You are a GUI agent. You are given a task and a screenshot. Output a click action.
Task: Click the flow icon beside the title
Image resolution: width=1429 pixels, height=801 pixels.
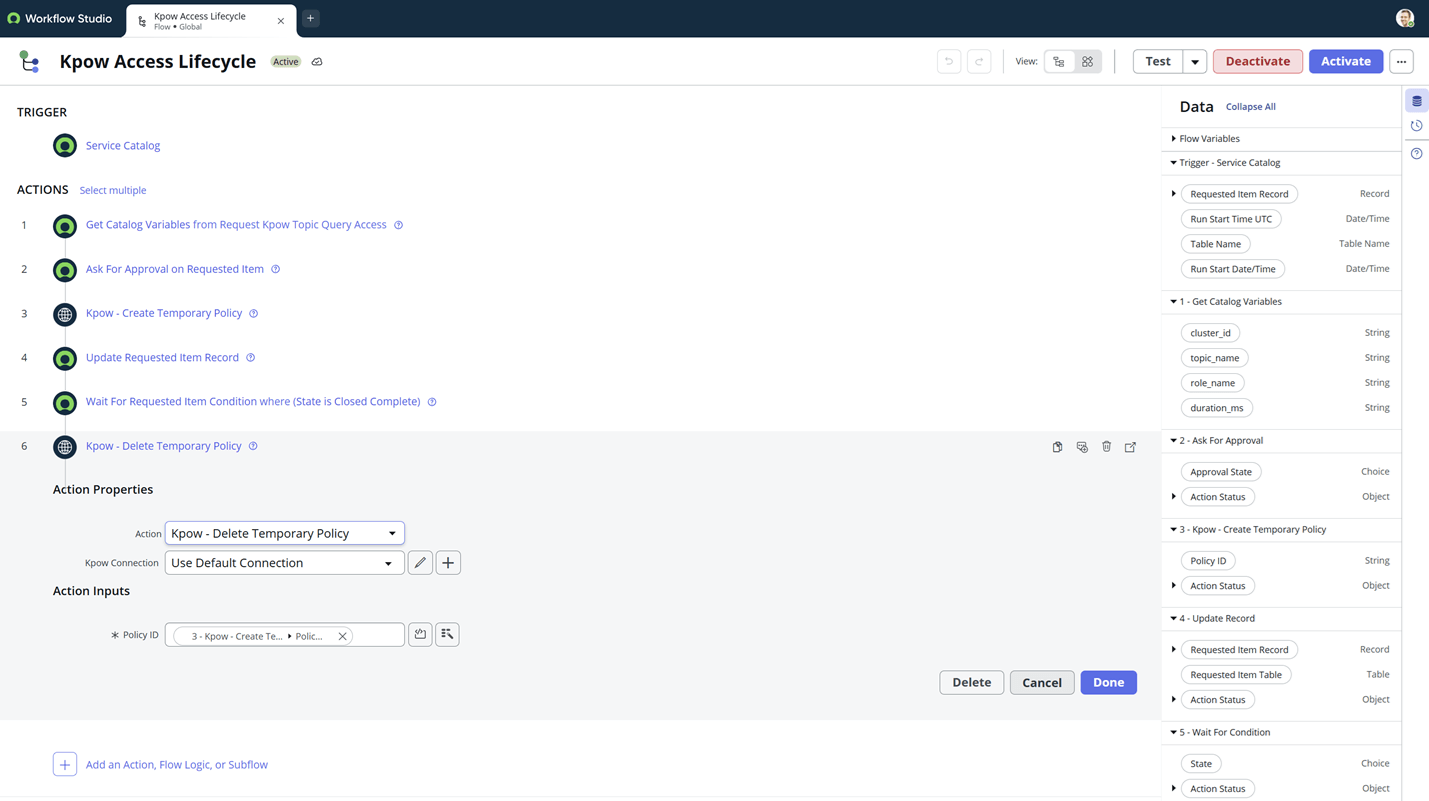[30, 62]
